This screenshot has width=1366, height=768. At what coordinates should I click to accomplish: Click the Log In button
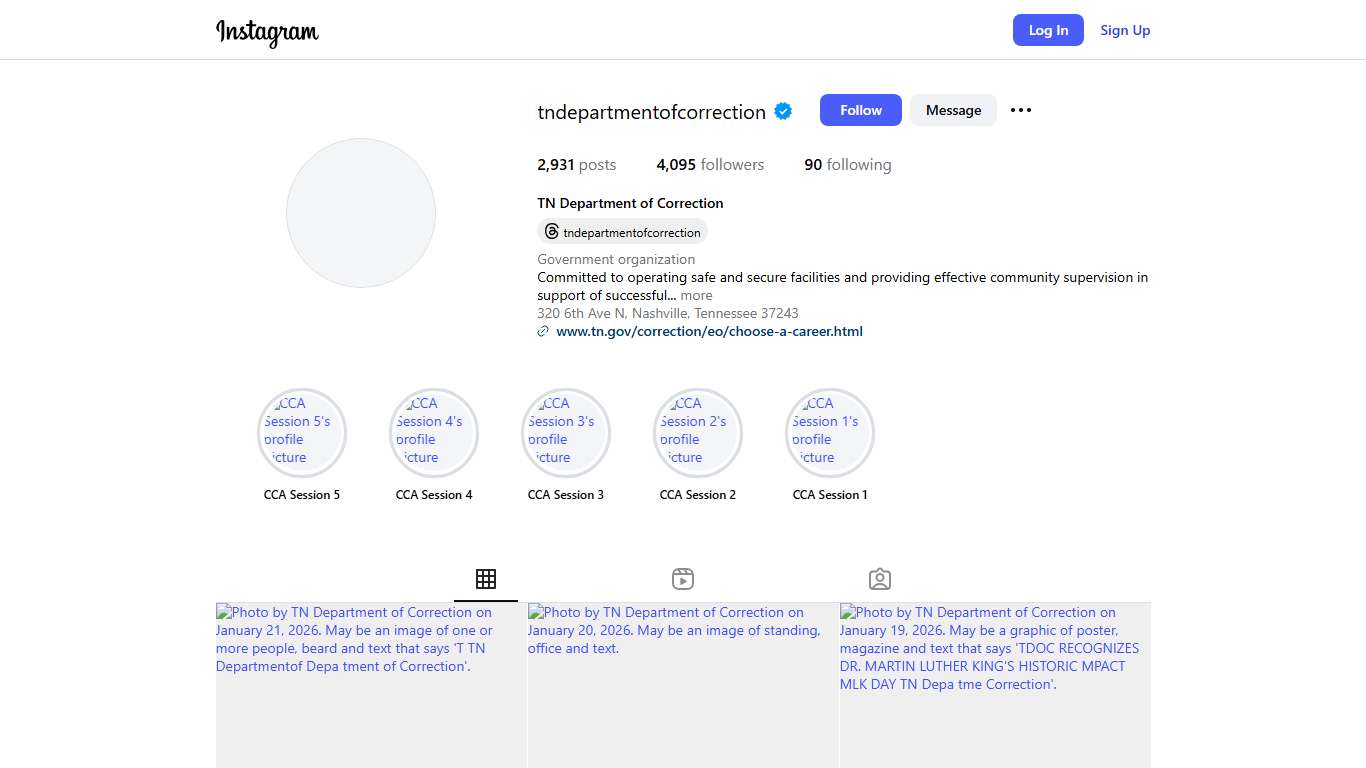click(x=1048, y=30)
